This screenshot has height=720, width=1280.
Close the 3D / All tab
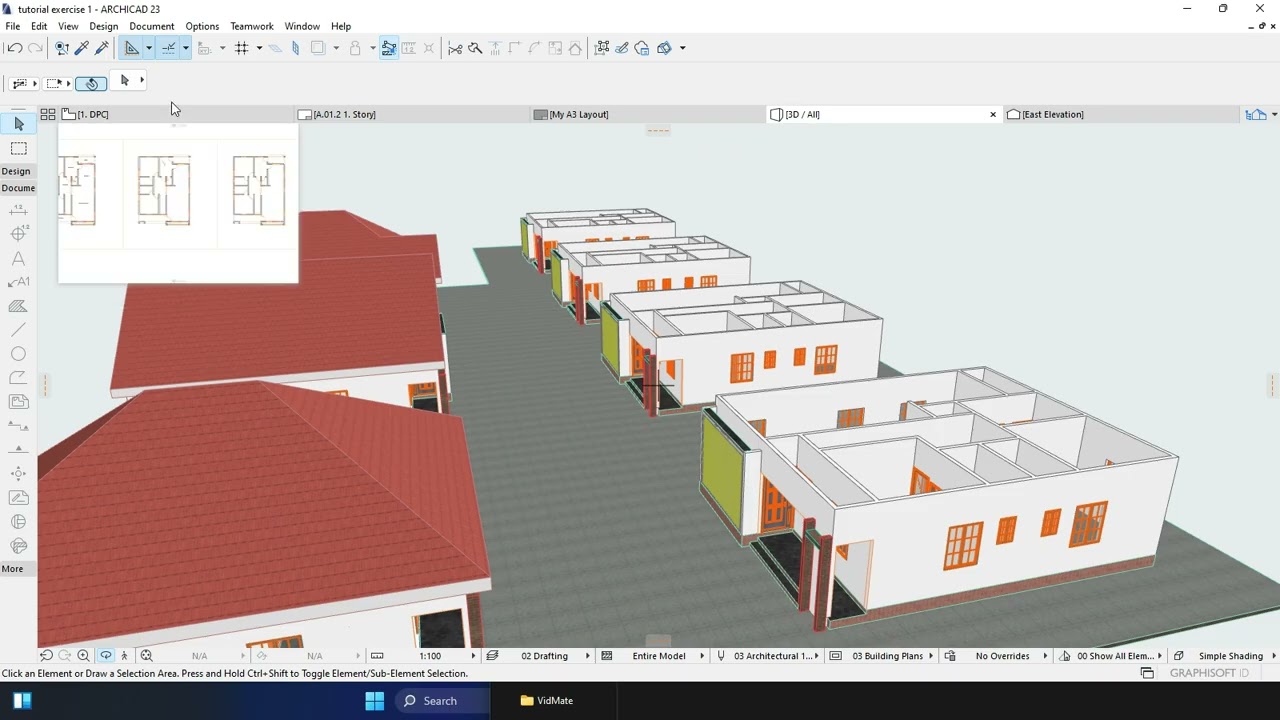(x=993, y=114)
